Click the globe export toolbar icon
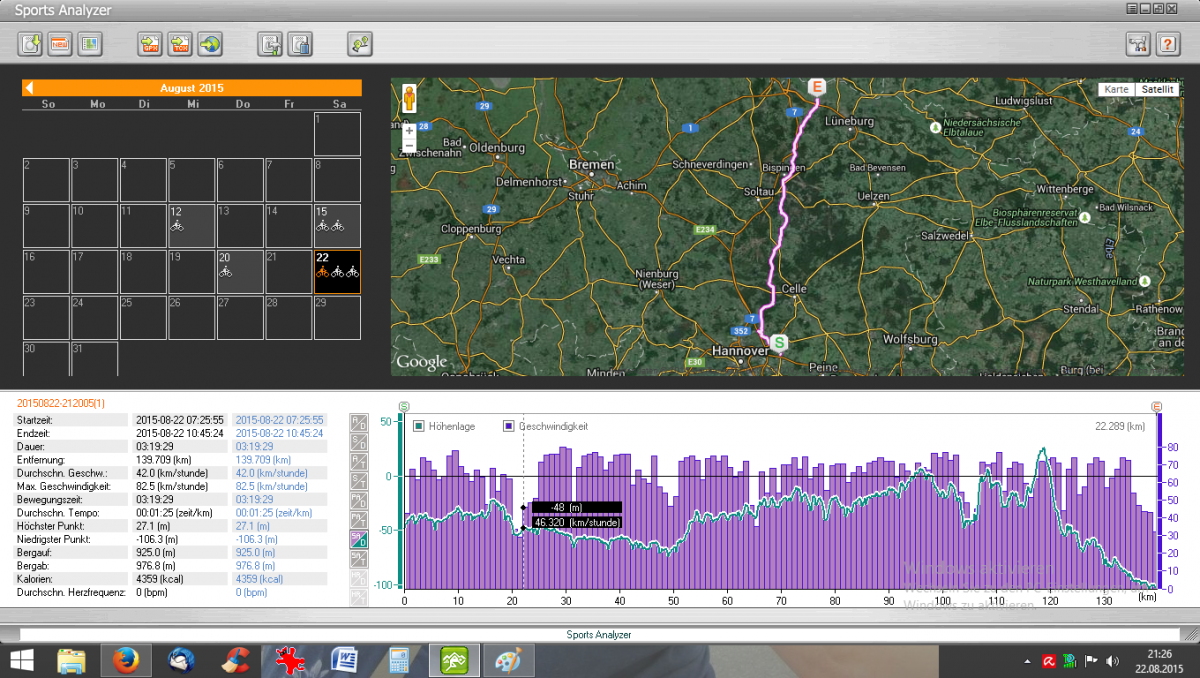 (210, 44)
